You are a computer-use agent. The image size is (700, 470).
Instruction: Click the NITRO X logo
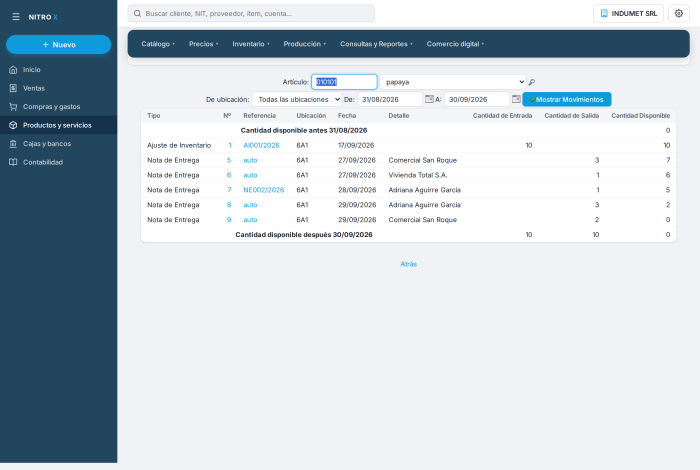pos(43,17)
